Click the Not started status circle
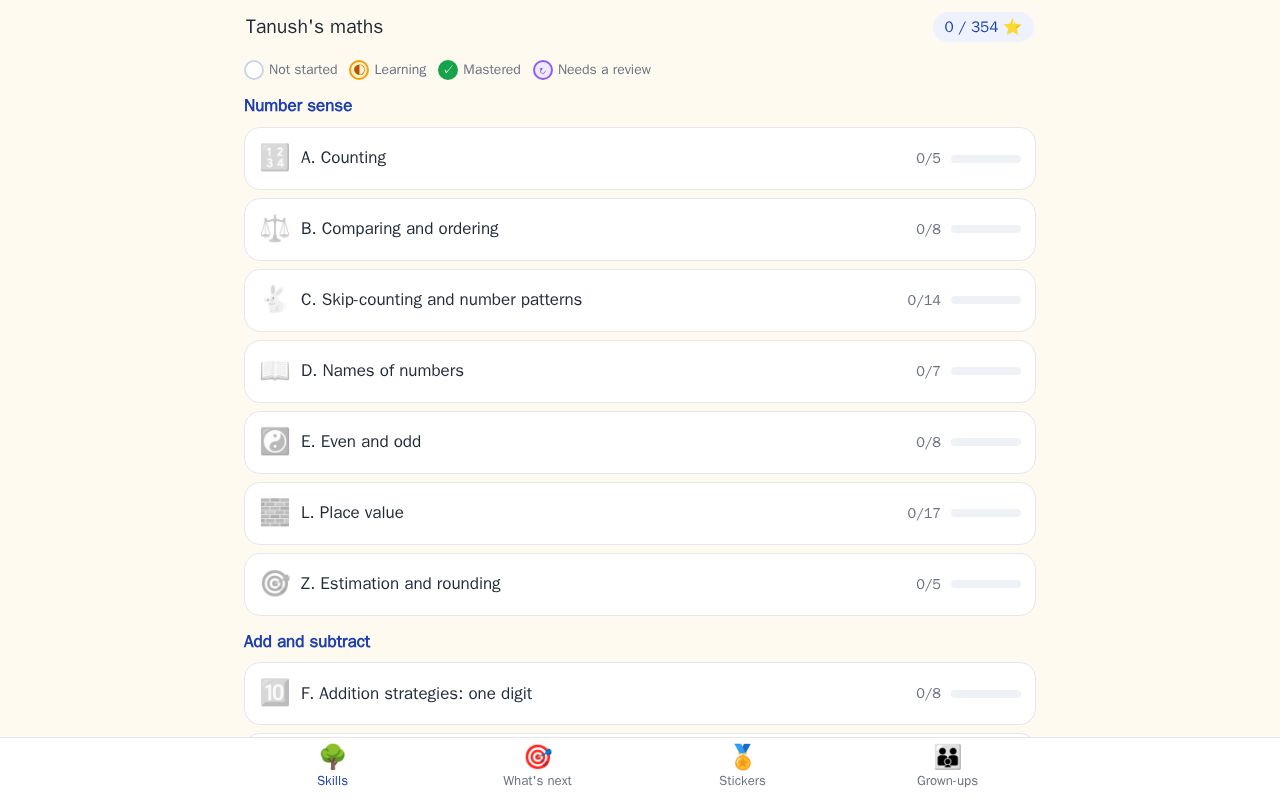The image size is (1280, 800). (x=254, y=70)
